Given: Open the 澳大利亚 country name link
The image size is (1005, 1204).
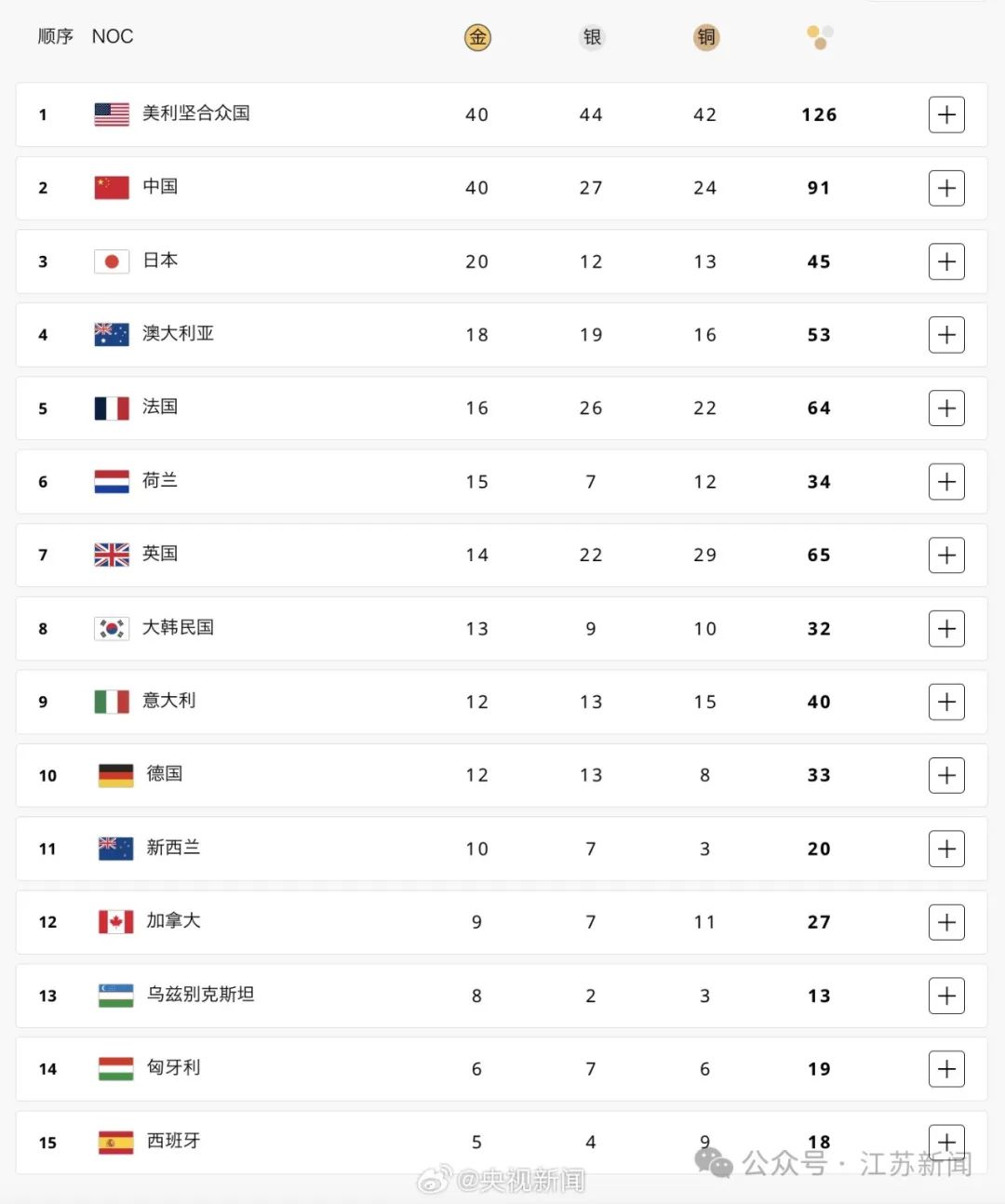Looking at the screenshot, I should [178, 333].
